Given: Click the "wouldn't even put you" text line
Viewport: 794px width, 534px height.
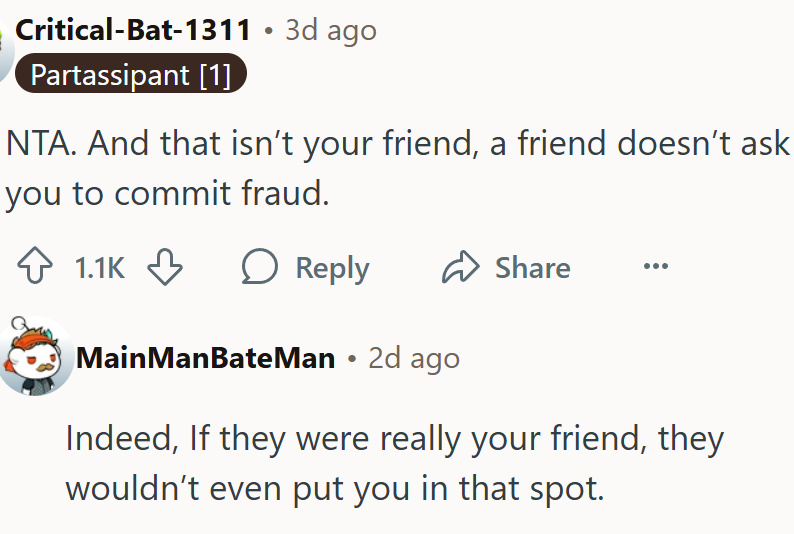Looking at the screenshot, I should pyautogui.click(x=334, y=488).
